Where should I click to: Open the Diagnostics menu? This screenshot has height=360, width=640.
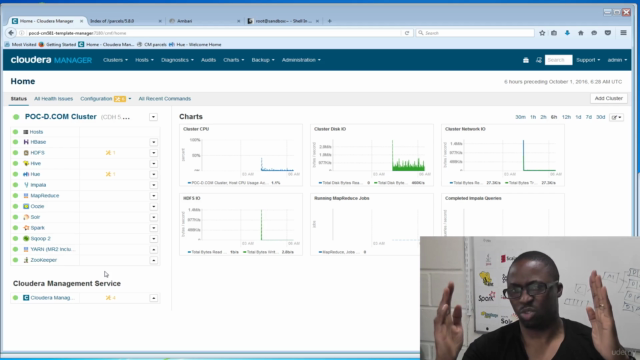tap(177, 60)
